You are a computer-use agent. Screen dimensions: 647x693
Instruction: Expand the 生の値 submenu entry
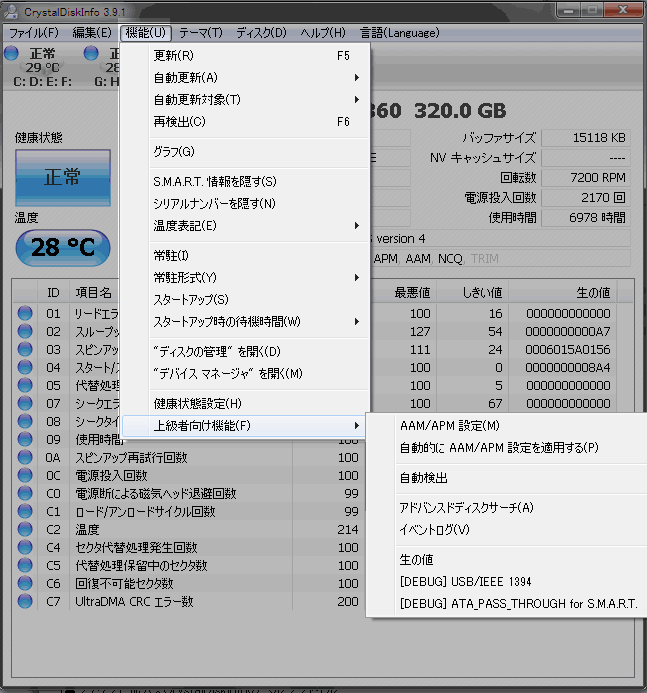click(507, 560)
